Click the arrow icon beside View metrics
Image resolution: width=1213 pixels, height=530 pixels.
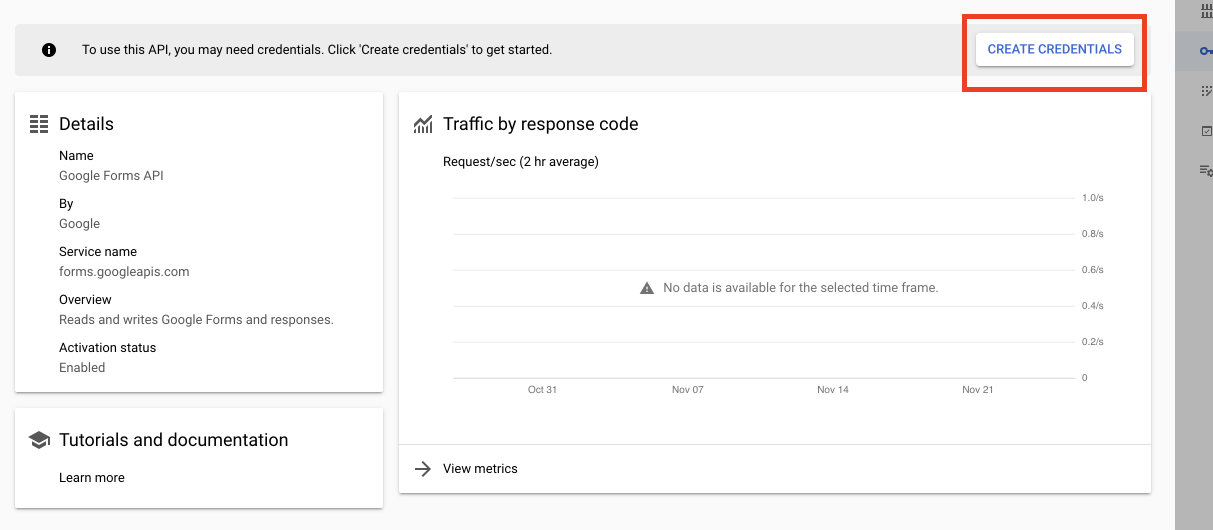point(423,469)
